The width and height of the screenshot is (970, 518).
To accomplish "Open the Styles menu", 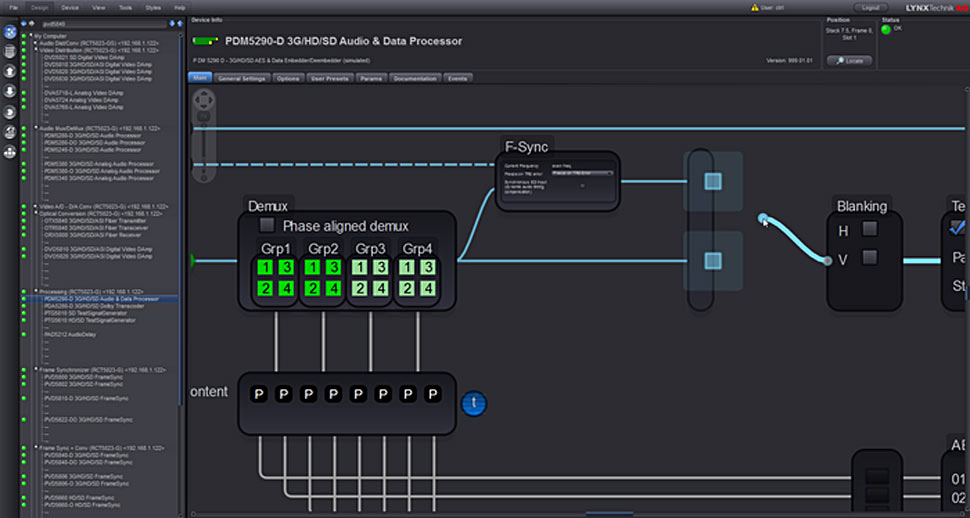I will click(153, 7).
